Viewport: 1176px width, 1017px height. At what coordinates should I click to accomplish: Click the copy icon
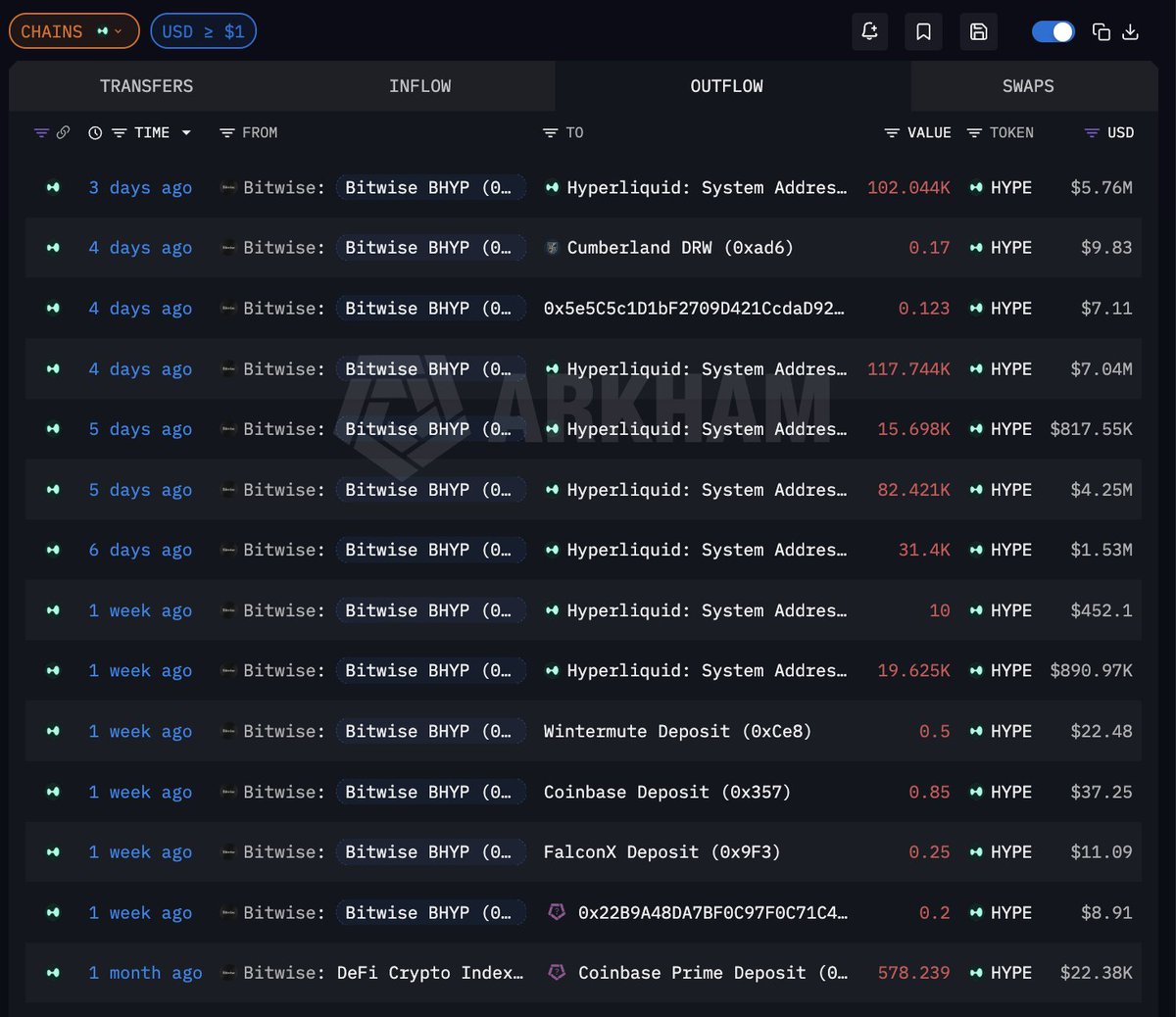click(x=1102, y=31)
